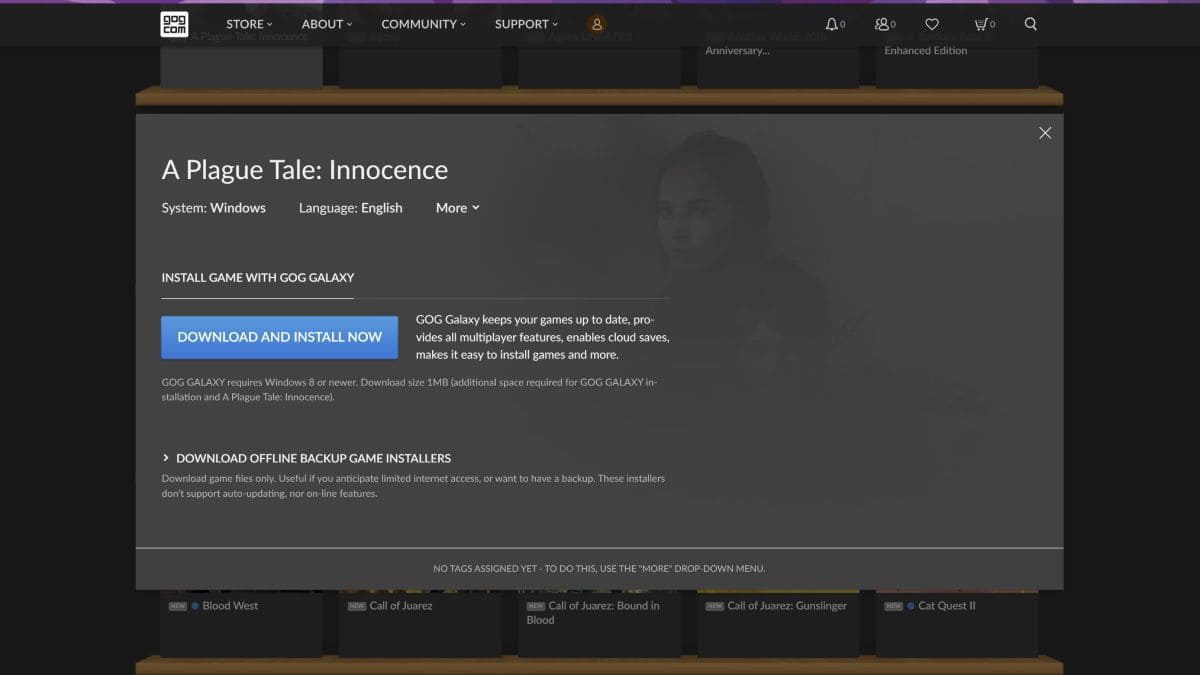Click the status dot beside Blood West
The height and width of the screenshot is (675, 1200).
click(x=196, y=605)
